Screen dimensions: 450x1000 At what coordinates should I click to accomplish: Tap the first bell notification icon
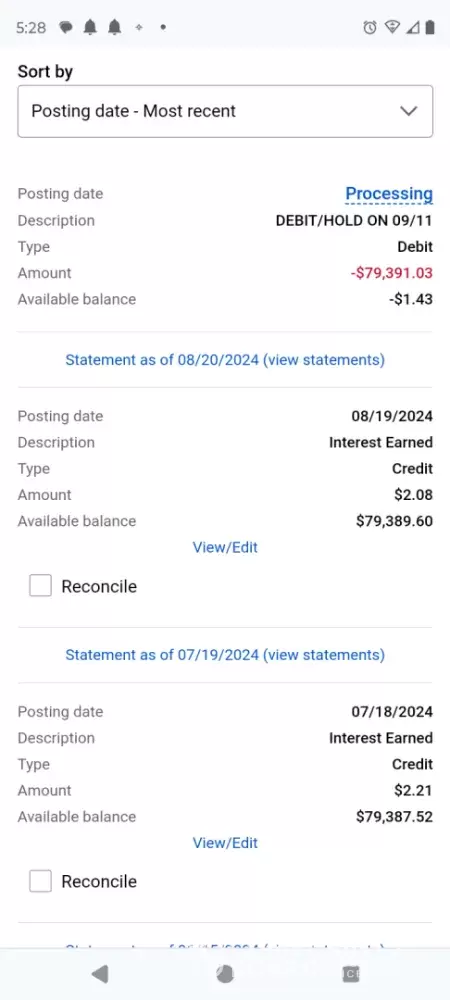pyautogui.click(x=91, y=27)
